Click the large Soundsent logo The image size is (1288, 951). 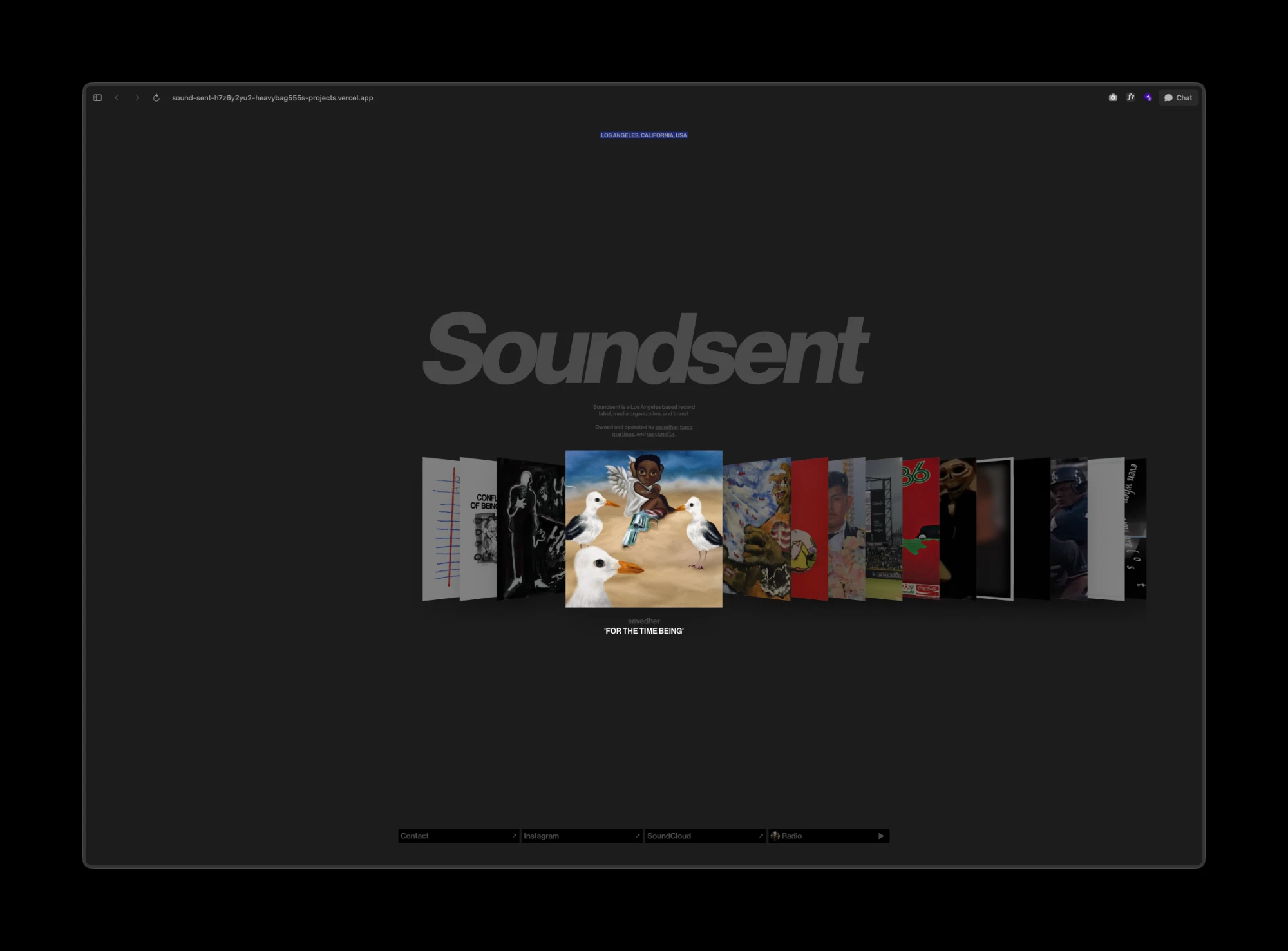pos(645,348)
